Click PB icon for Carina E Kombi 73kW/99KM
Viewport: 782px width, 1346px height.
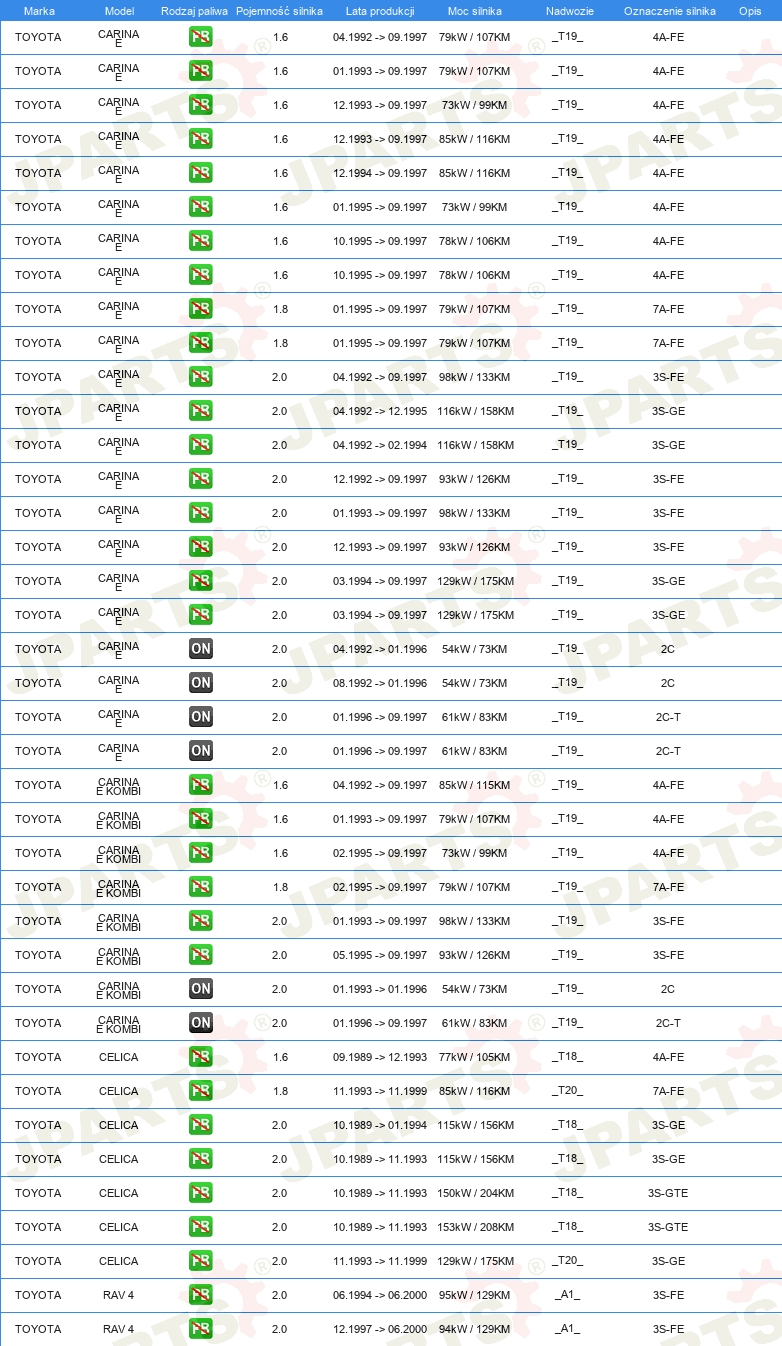click(200, 853)
